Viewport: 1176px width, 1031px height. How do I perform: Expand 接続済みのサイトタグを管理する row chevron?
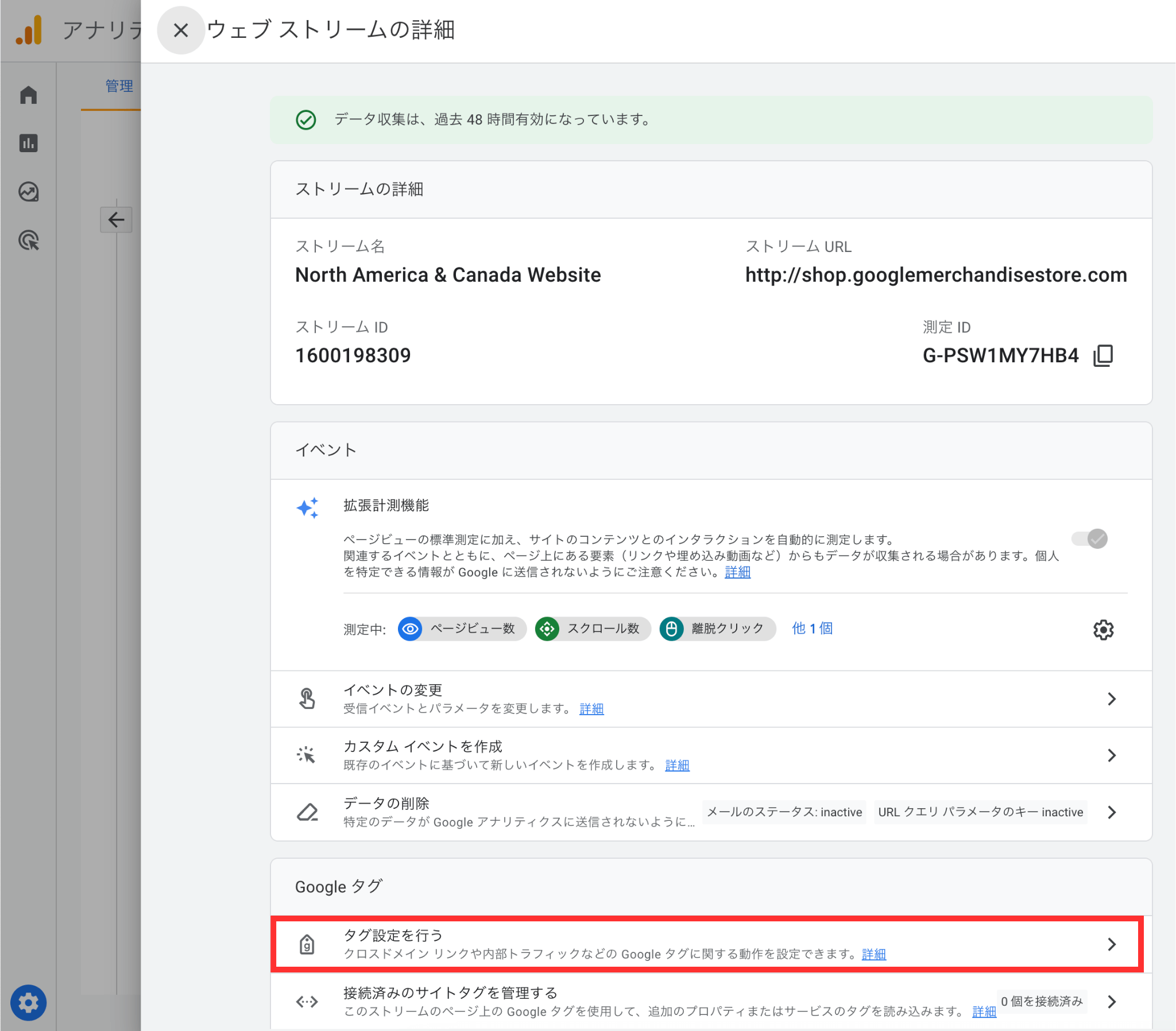[1112, 1002]
